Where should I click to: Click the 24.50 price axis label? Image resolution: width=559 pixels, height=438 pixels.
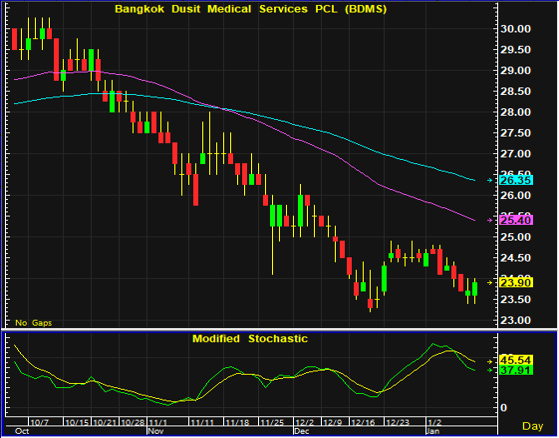click(516, 258)
